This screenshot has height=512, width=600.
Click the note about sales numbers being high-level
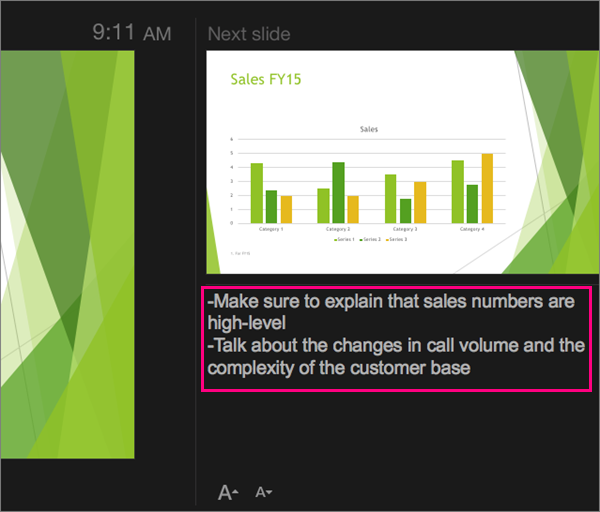pos(391,311)
